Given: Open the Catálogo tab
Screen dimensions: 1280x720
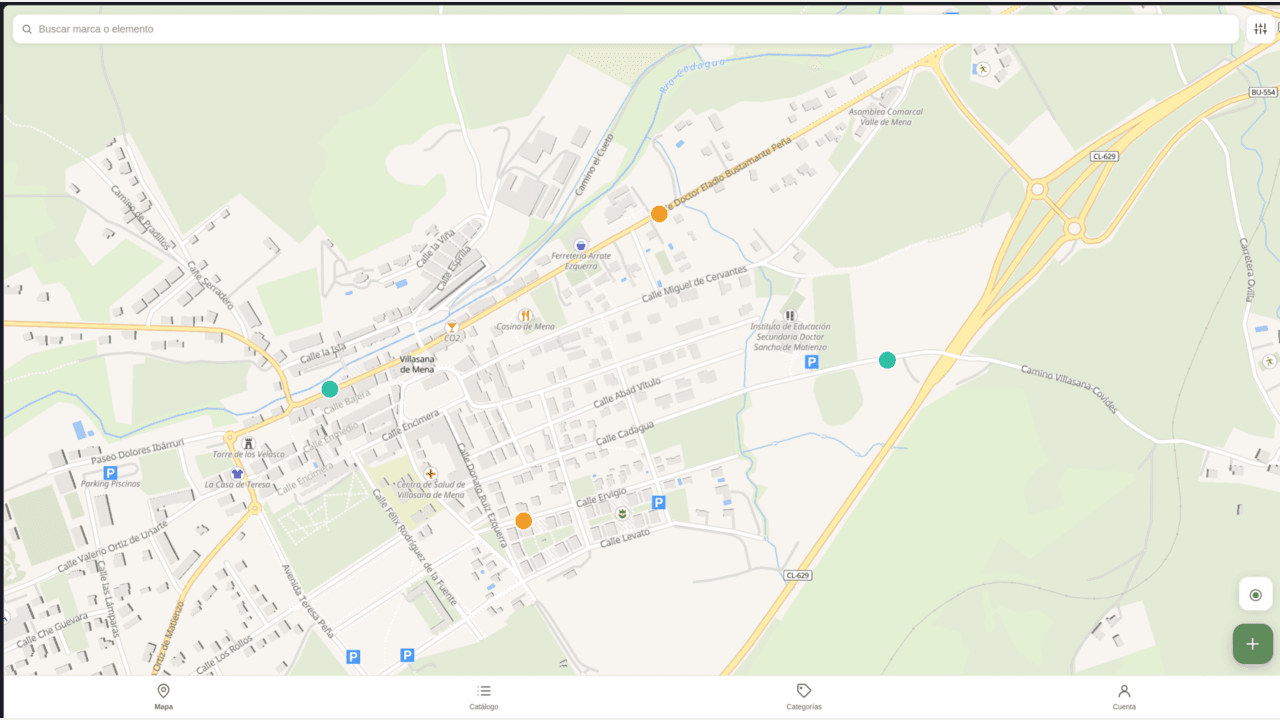Looking at the screenshot, I should click(x=484, y=697).
